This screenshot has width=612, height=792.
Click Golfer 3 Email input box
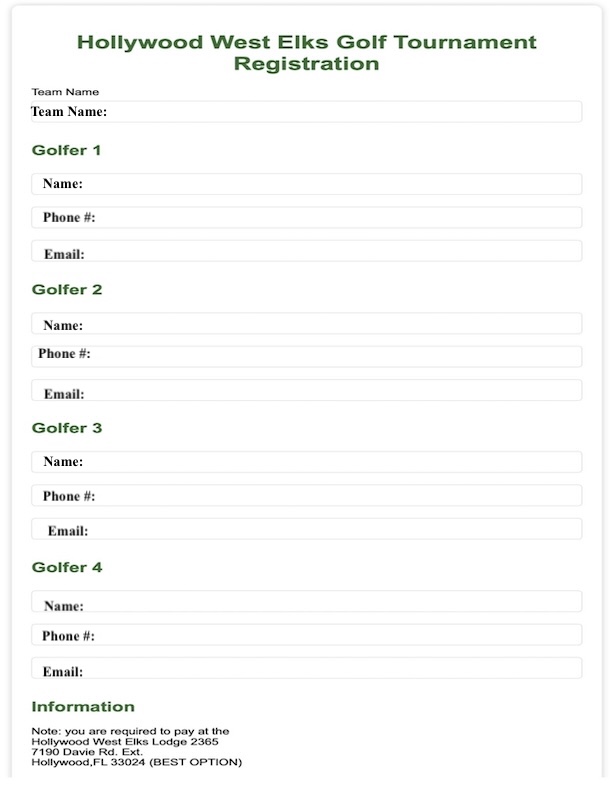point(307,529)
